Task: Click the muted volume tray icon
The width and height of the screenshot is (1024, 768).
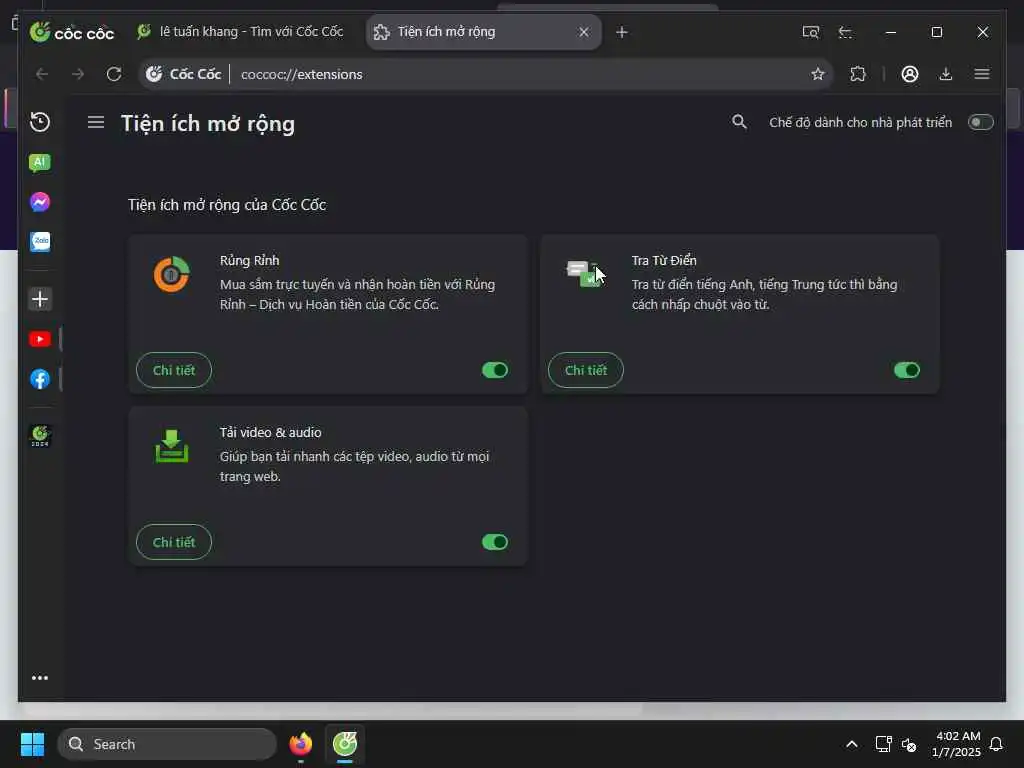Action: pos(909,744)
